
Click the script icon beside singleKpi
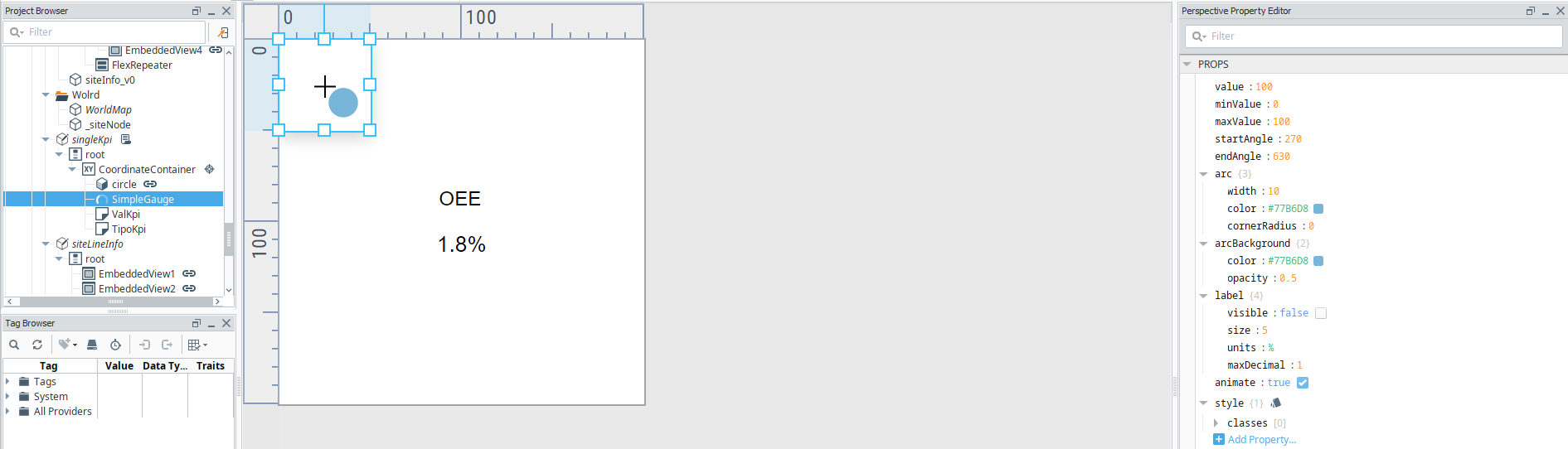[126, 139]
